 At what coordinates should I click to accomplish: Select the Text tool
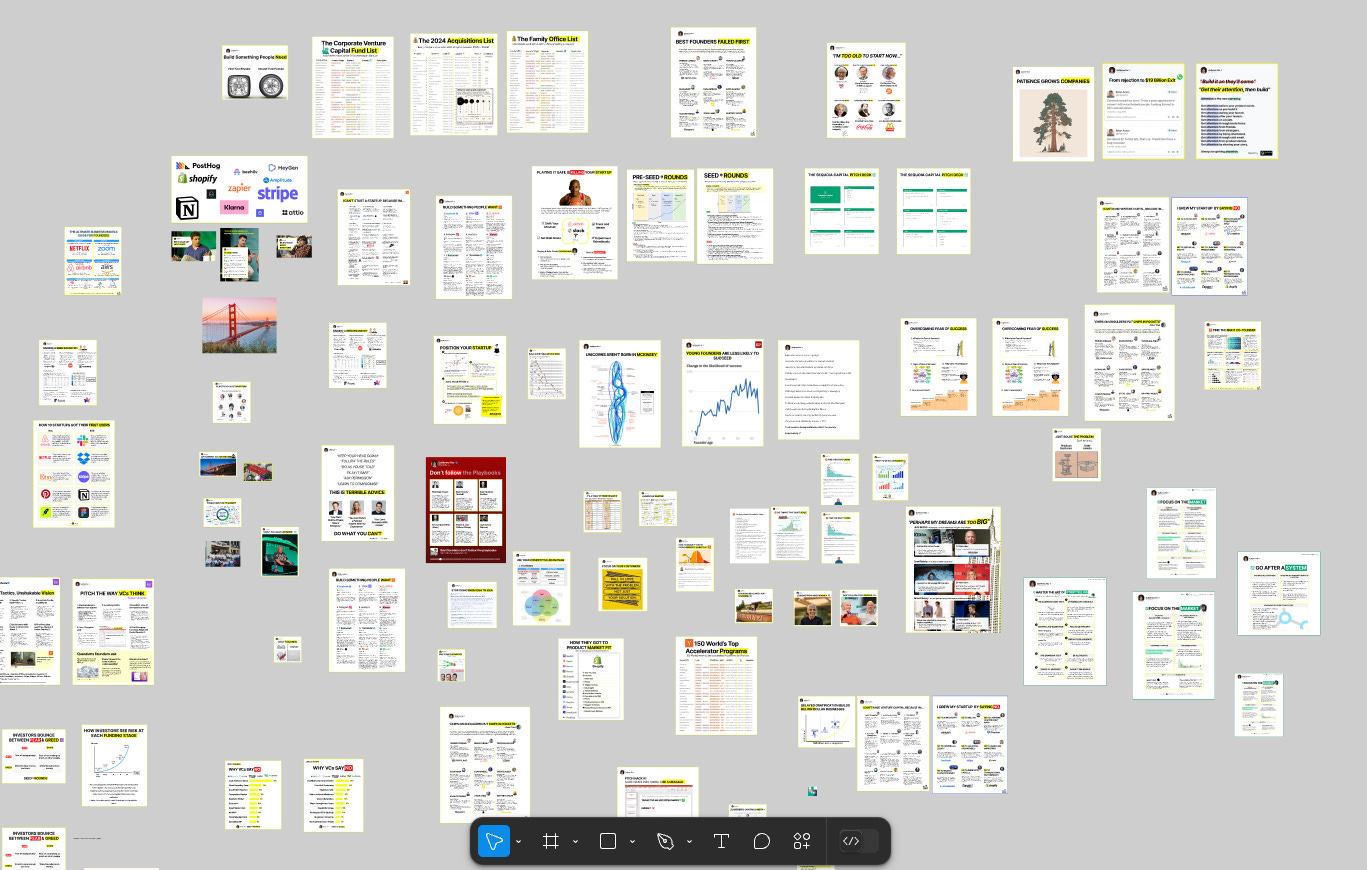pyautogui.click(x=721, y=841)
